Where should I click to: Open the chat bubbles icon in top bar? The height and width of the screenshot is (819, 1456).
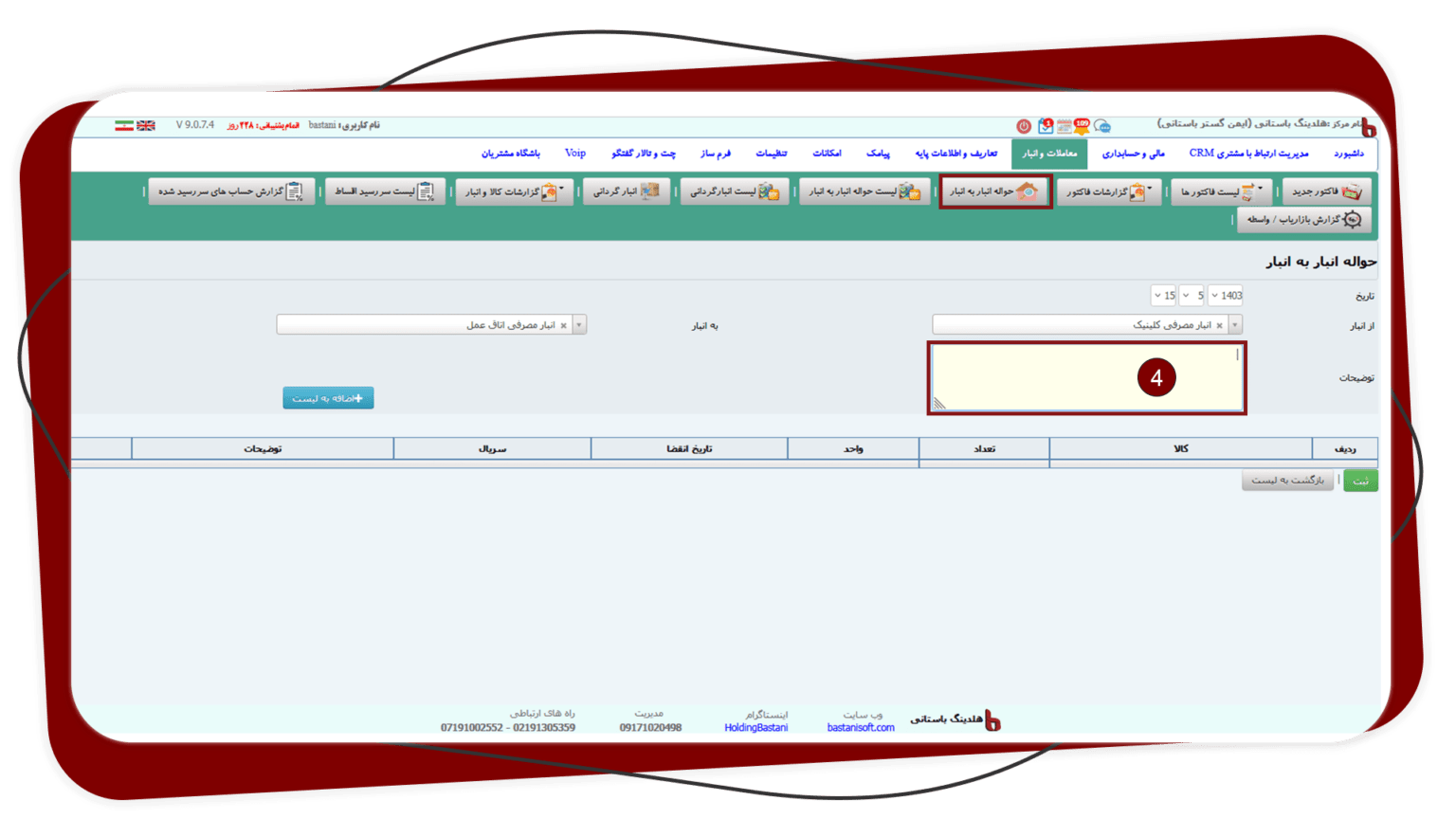coord(1101,126)
